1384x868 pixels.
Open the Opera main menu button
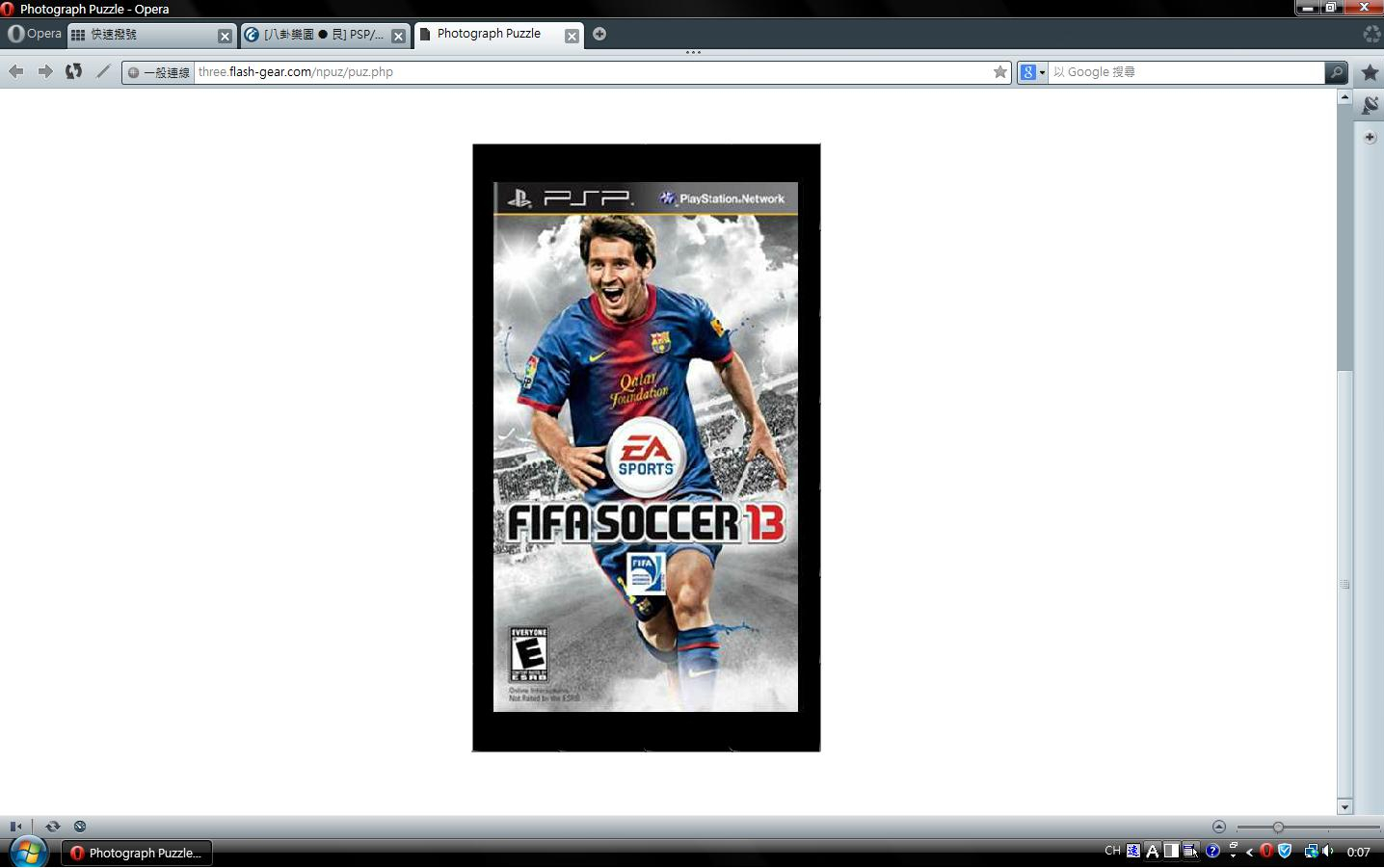(34, 34)
